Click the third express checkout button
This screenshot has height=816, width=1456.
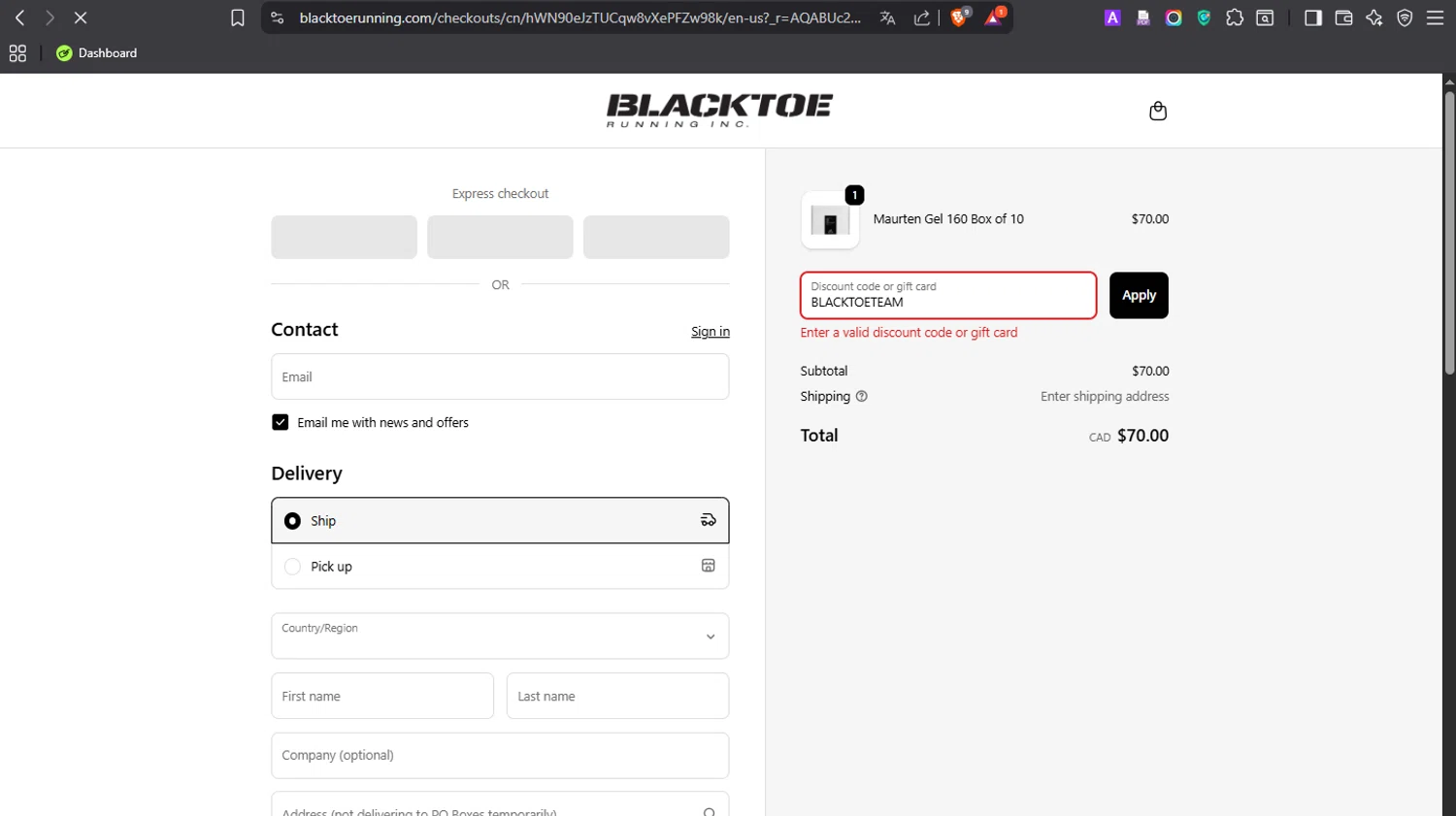[656, 237]
